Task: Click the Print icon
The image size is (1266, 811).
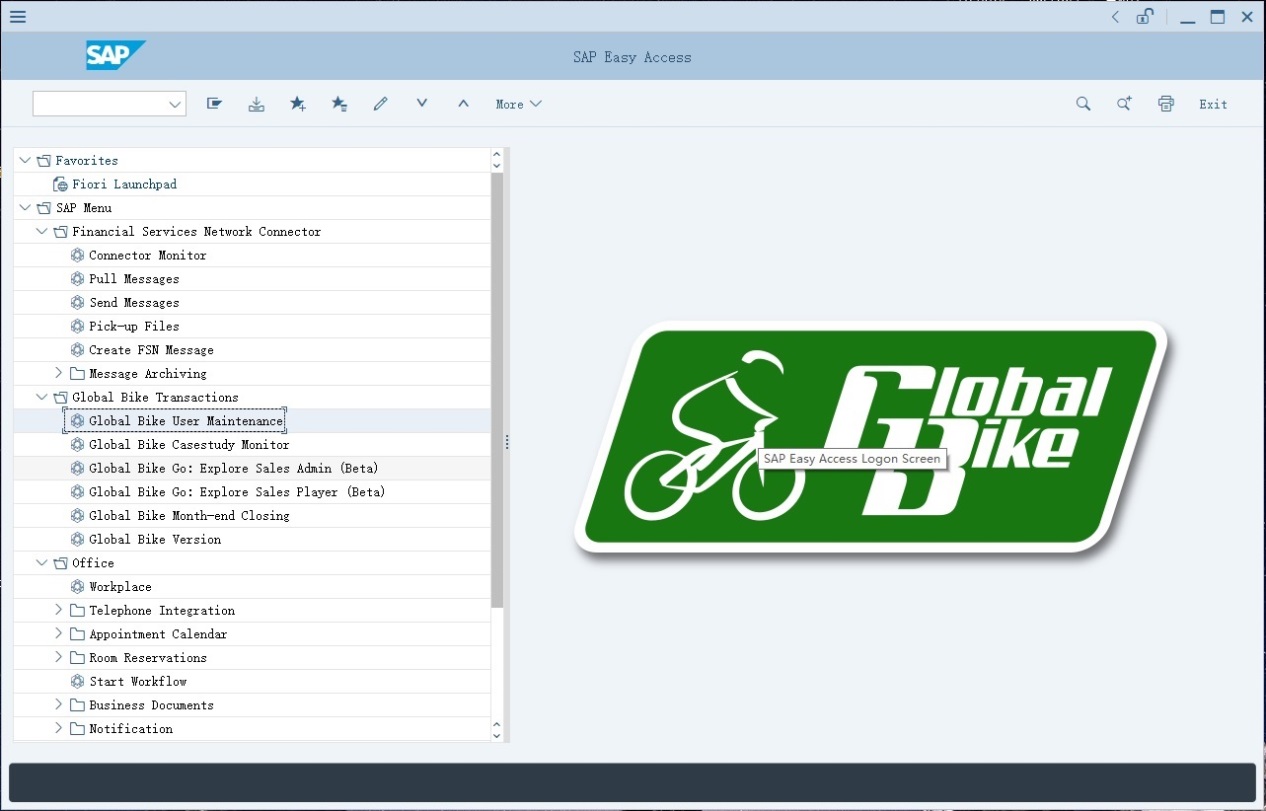Action: [x=1166, y=104]
